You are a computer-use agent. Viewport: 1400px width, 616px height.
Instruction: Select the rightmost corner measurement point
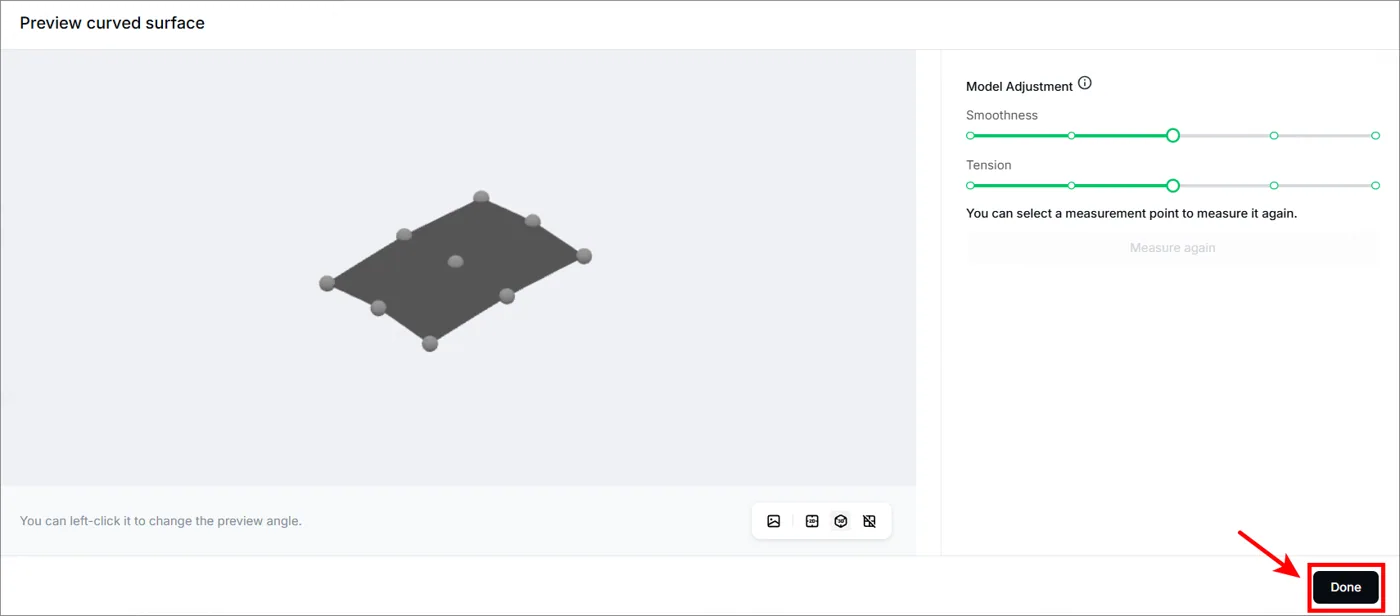coord(584,256)
